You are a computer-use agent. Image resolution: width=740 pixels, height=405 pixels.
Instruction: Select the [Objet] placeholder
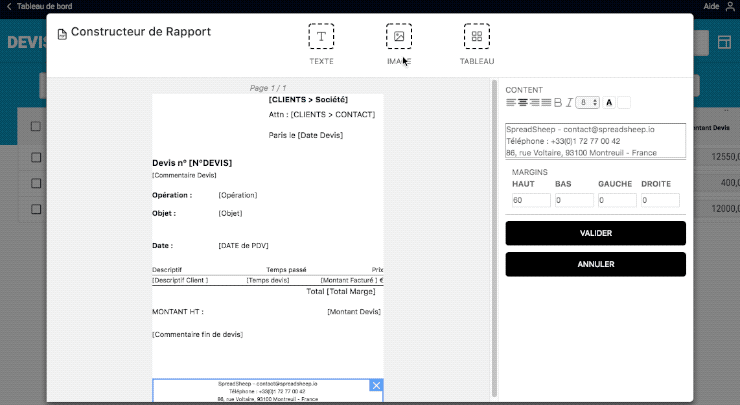(230, 213)
